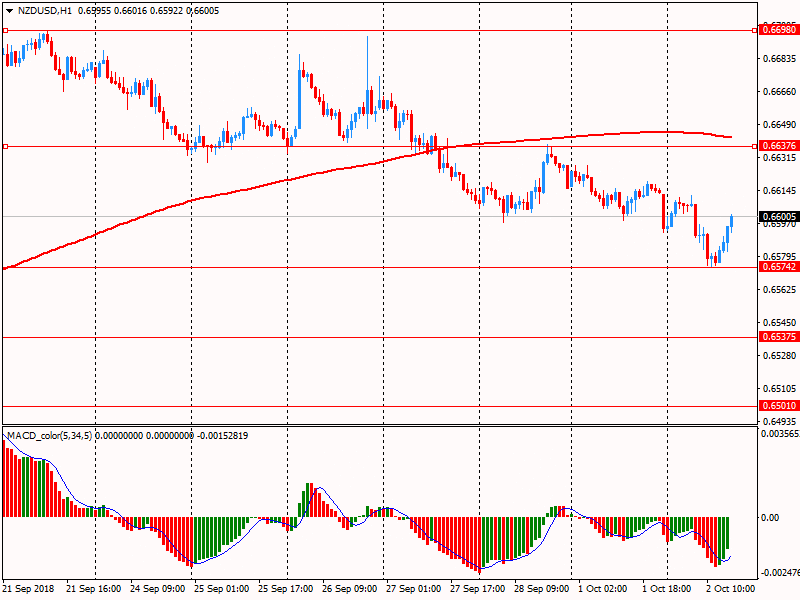
Task: Click right square handle of 0.66376 line
Action: pyautogui.click(x=755, y=147)
